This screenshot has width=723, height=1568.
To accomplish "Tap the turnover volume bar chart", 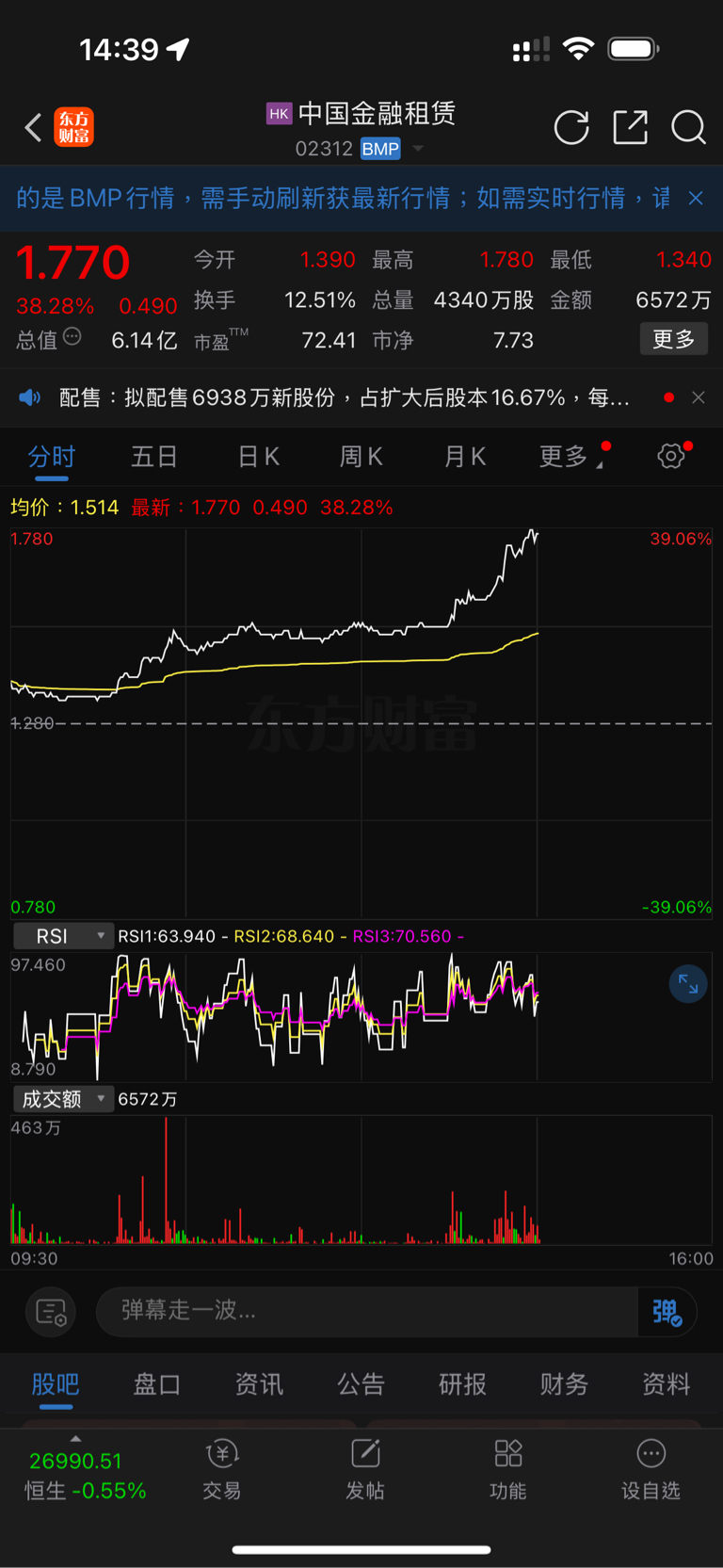I will [361, 1180].
